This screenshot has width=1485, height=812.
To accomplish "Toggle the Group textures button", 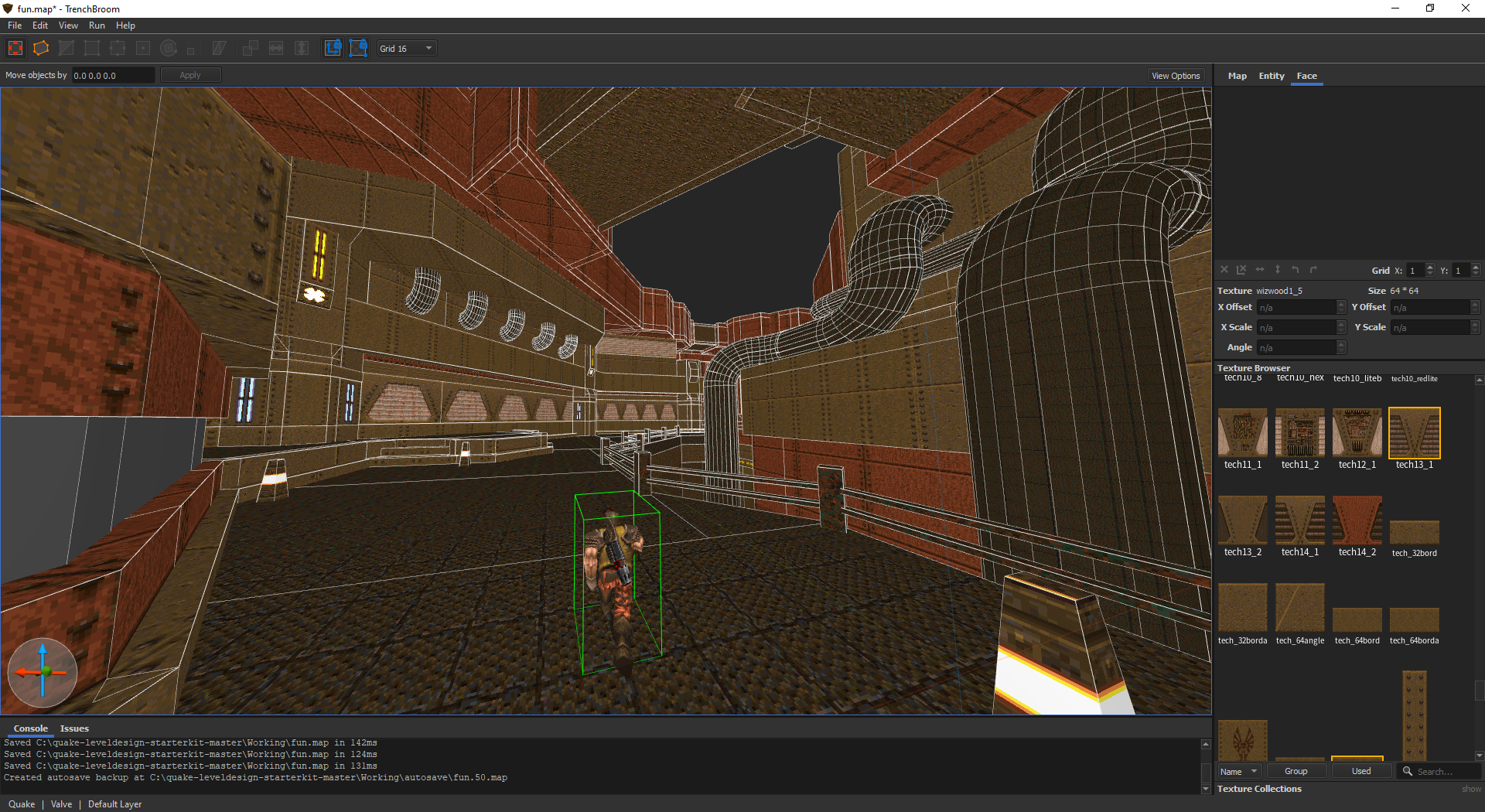I will 1296,771.
